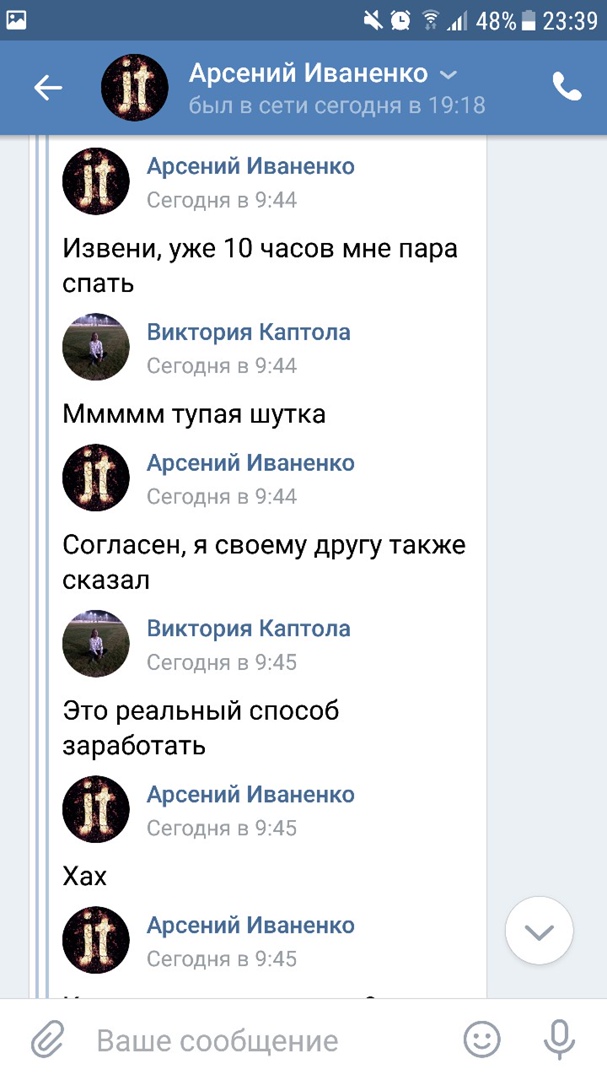Tap the gallery notification icon in status bar
The image size is (607, 1080).
(17, 19)
